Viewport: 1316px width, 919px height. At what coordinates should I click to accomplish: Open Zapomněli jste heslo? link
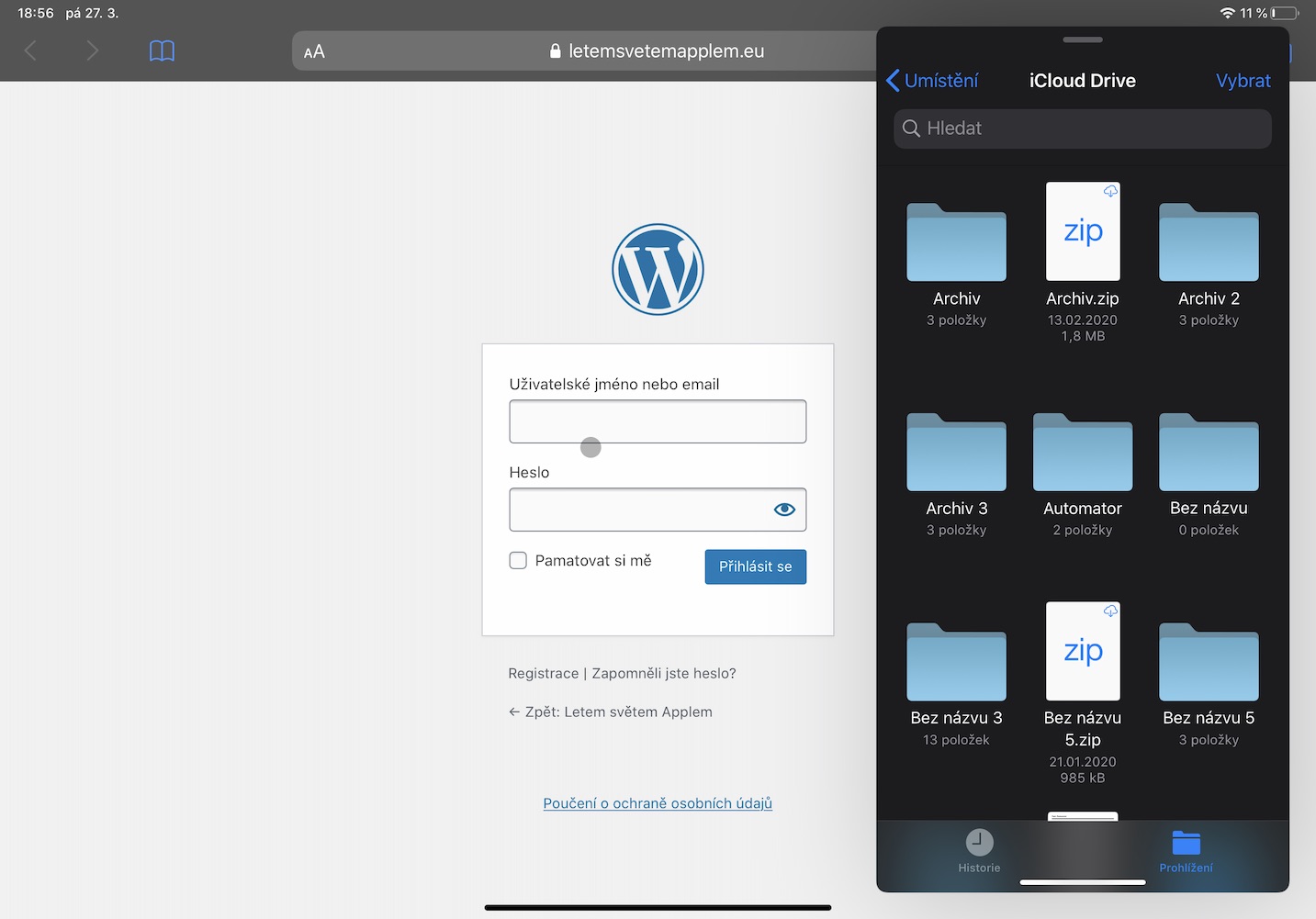tap(664, 673)
